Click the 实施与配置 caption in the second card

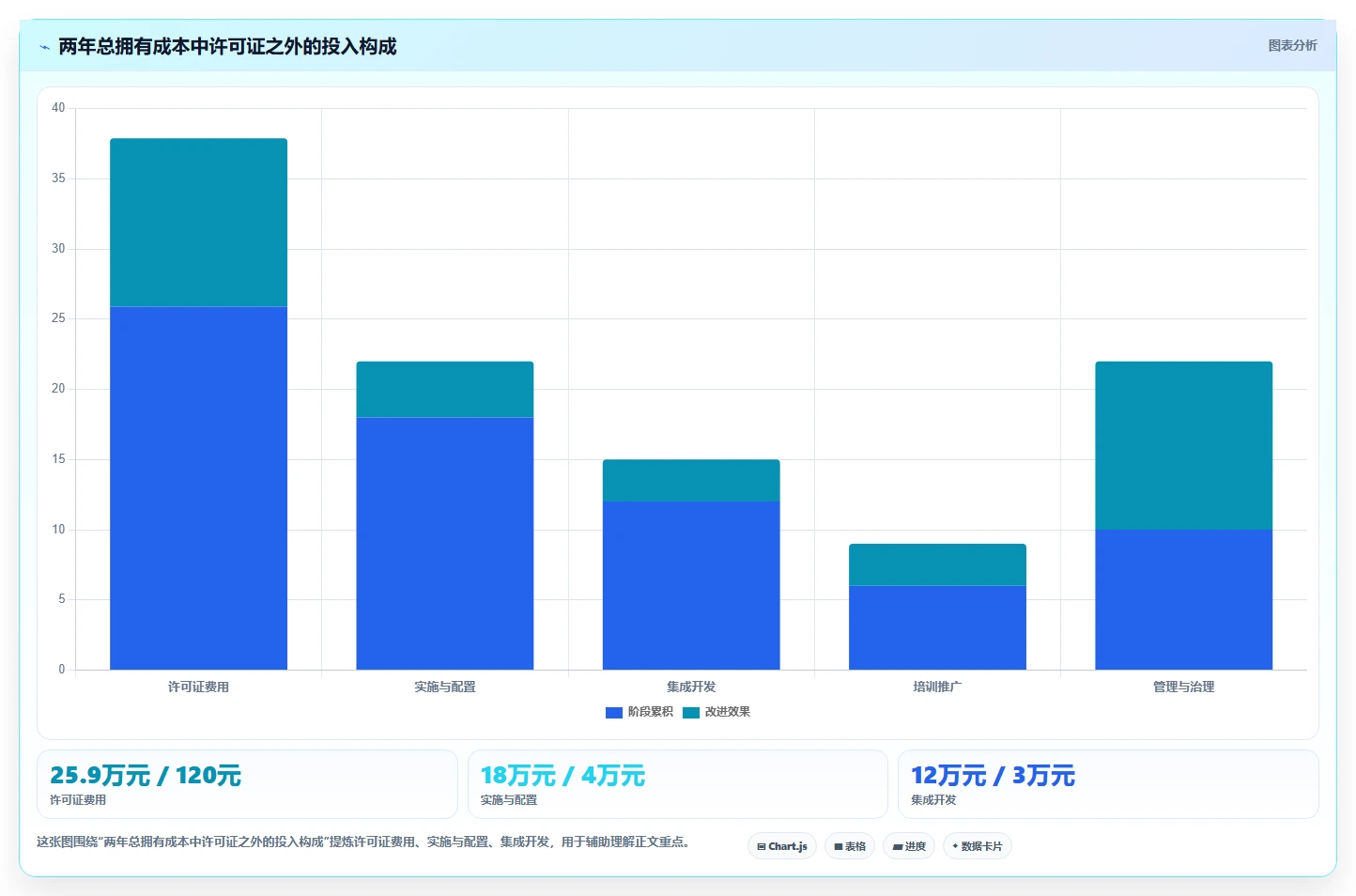[509, 800]
